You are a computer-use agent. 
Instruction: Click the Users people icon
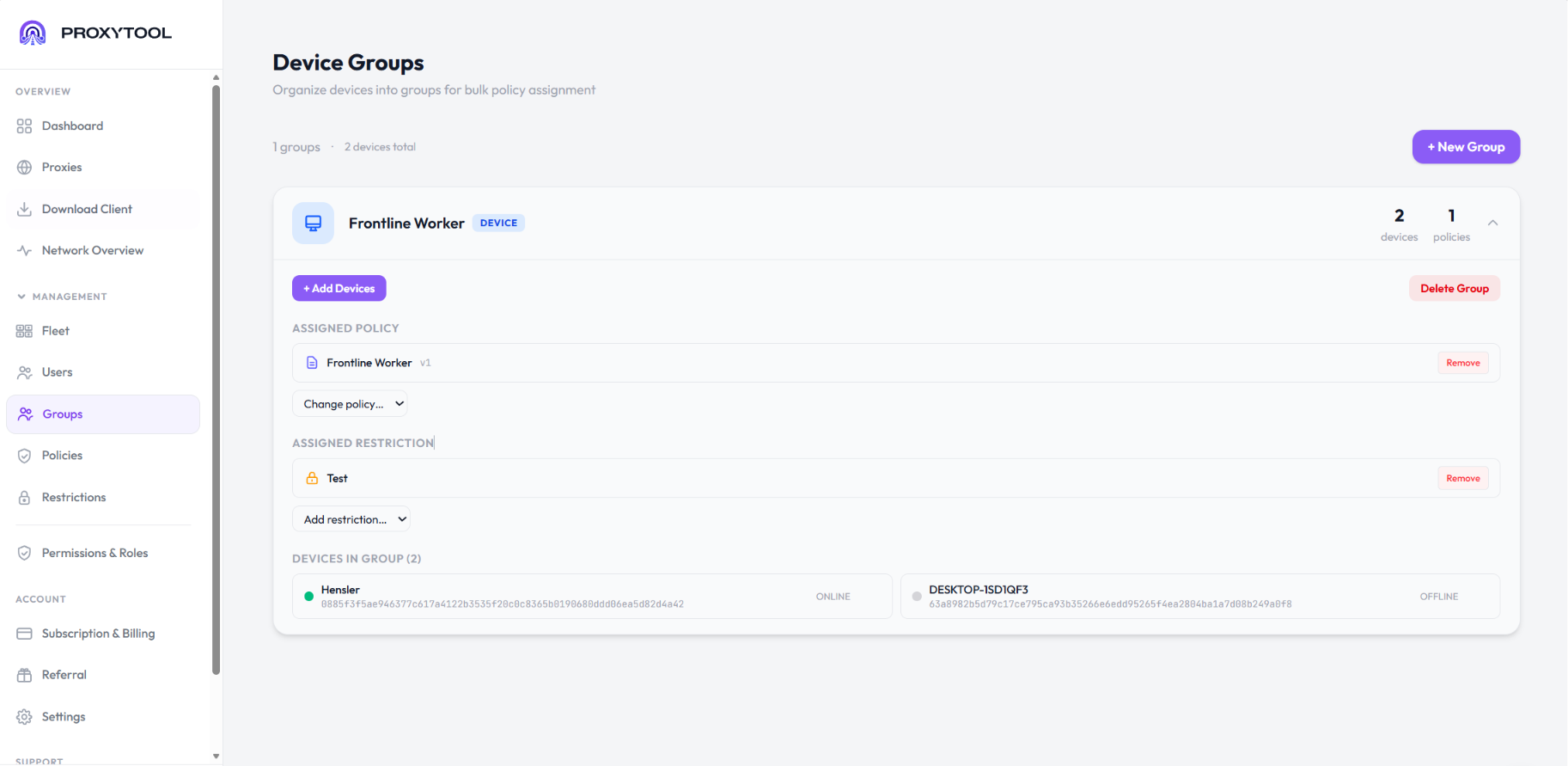coord(24,372)
